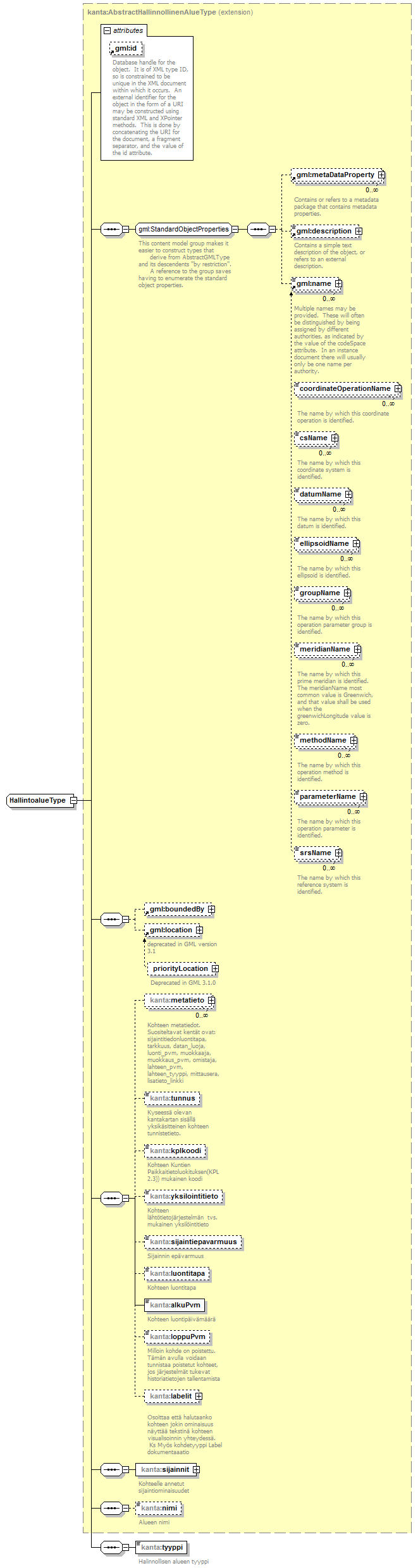Expand kanta:labelit element
Viewport: 418px width, 1568px height.
click(x=199, y=1396)
